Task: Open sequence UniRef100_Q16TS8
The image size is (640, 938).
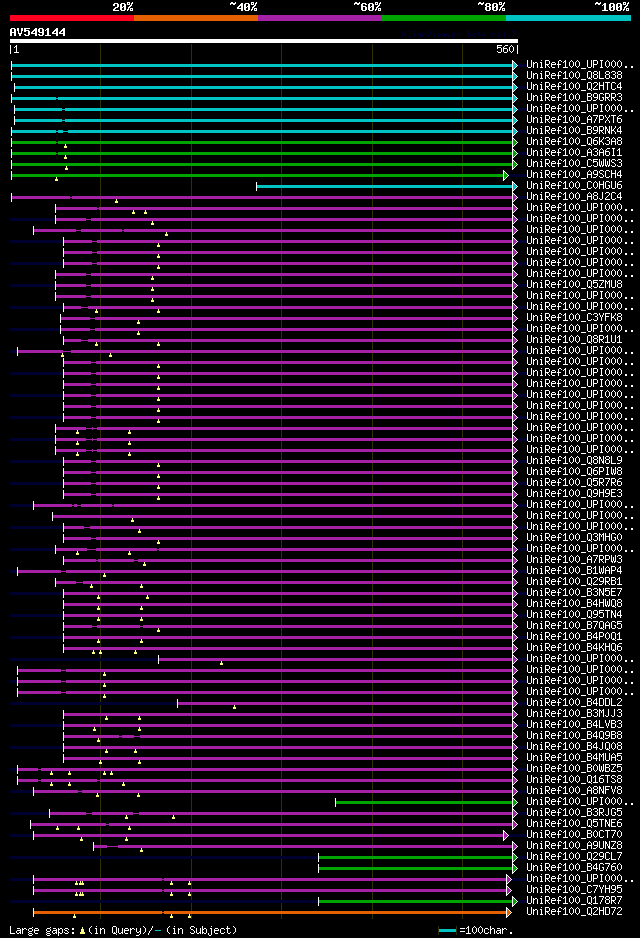Action: coord(574,779)
